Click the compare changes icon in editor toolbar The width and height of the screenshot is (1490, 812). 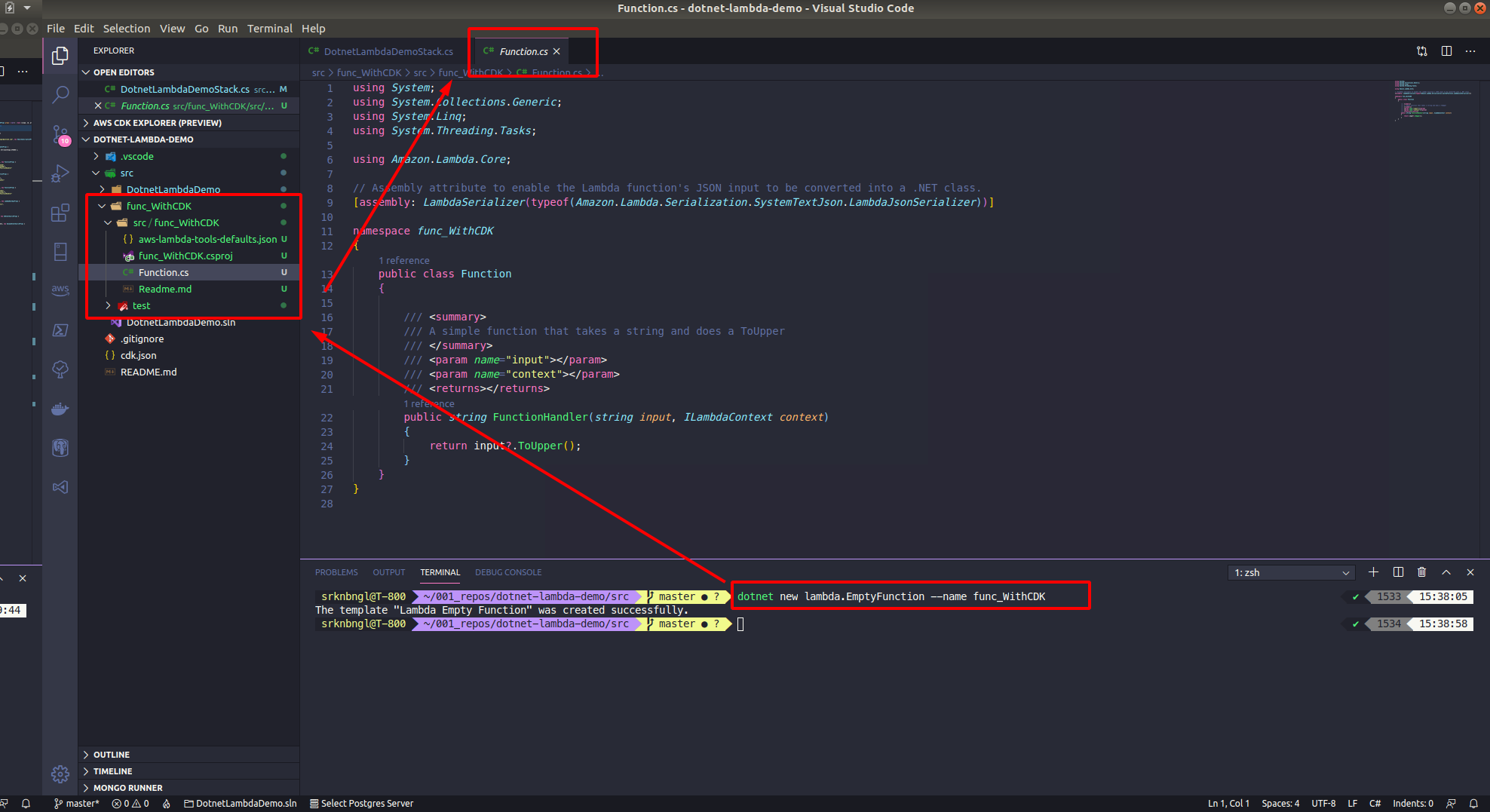tap(1422, 51)
